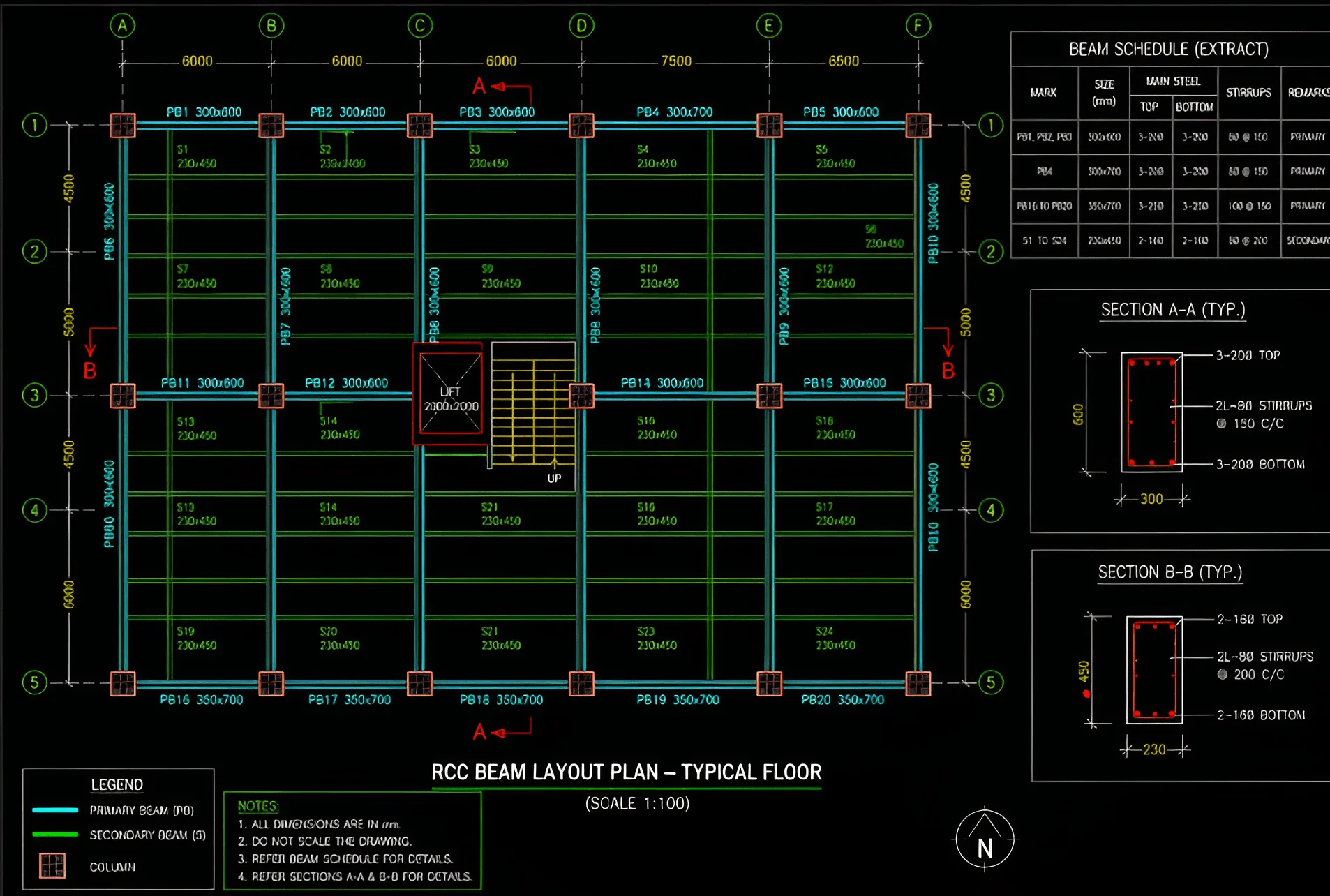Select the column at grid intersection F-5
Viewport: 1330px width, 896px height.
[x=918, y=683]
